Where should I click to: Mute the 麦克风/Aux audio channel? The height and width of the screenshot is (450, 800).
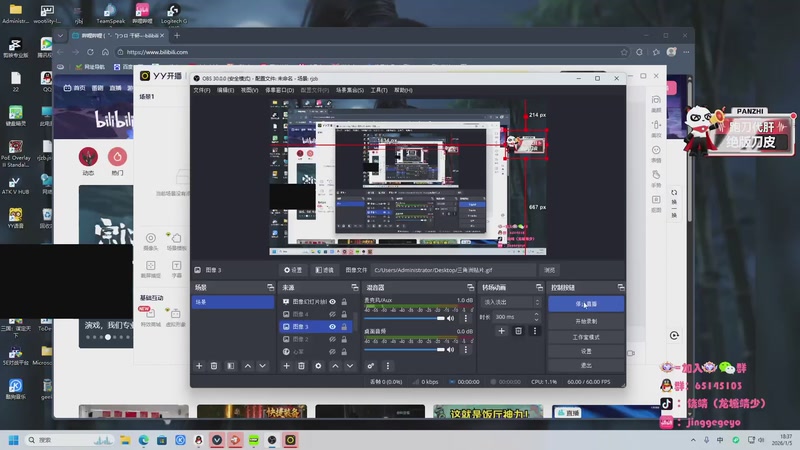(x=451, y=318)
